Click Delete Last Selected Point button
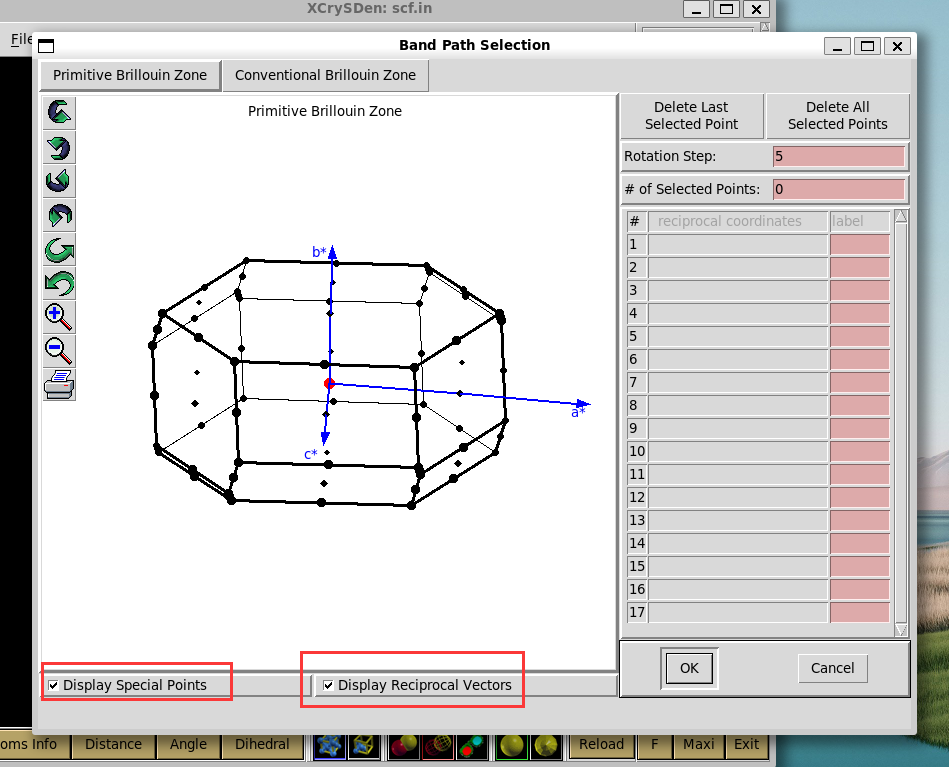The width and height of the screenshot is (949, 767). (x=691, y=116)
